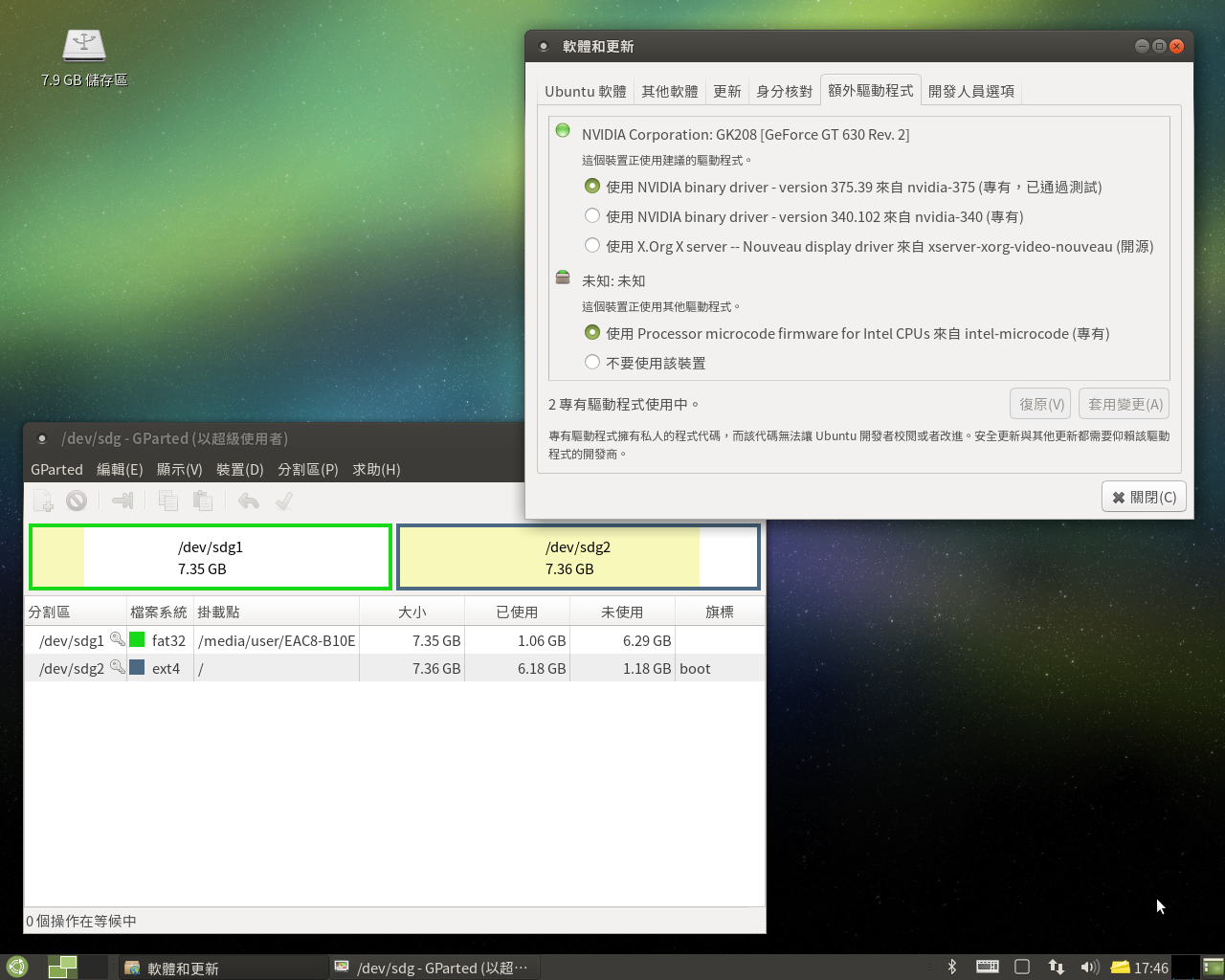Click the 復原(V) button

1041,404
